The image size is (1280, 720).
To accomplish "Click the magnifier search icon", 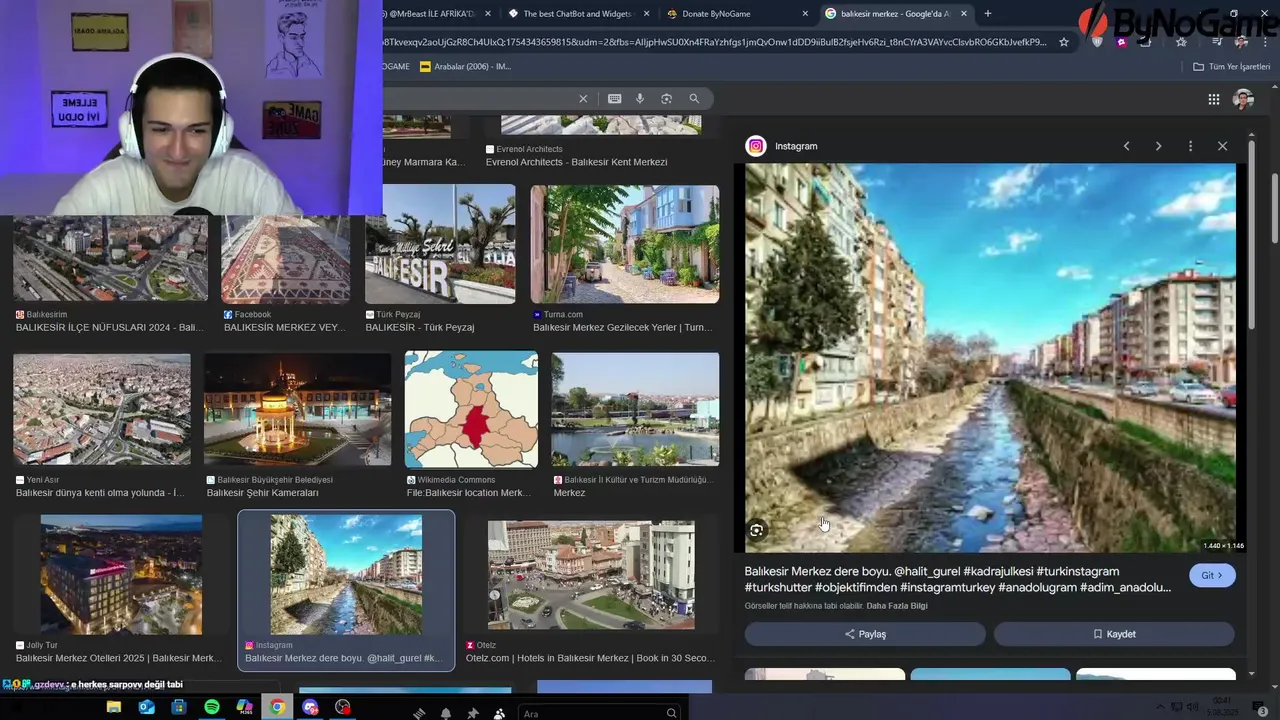I will click(x=694, y=99).
